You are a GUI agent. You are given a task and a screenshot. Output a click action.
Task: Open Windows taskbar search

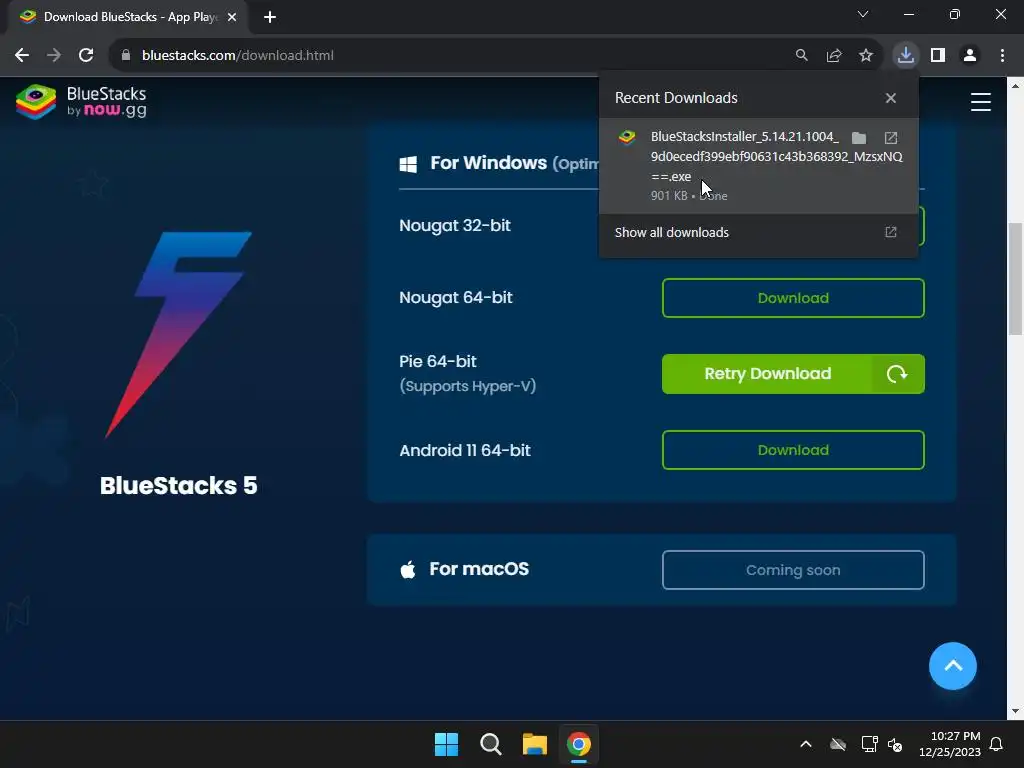point(490,744)
